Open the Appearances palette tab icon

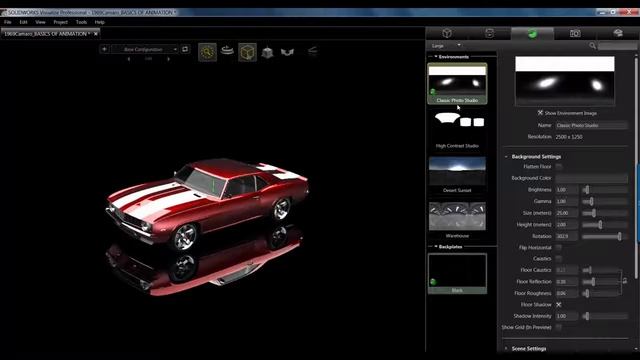coord(489,33)
